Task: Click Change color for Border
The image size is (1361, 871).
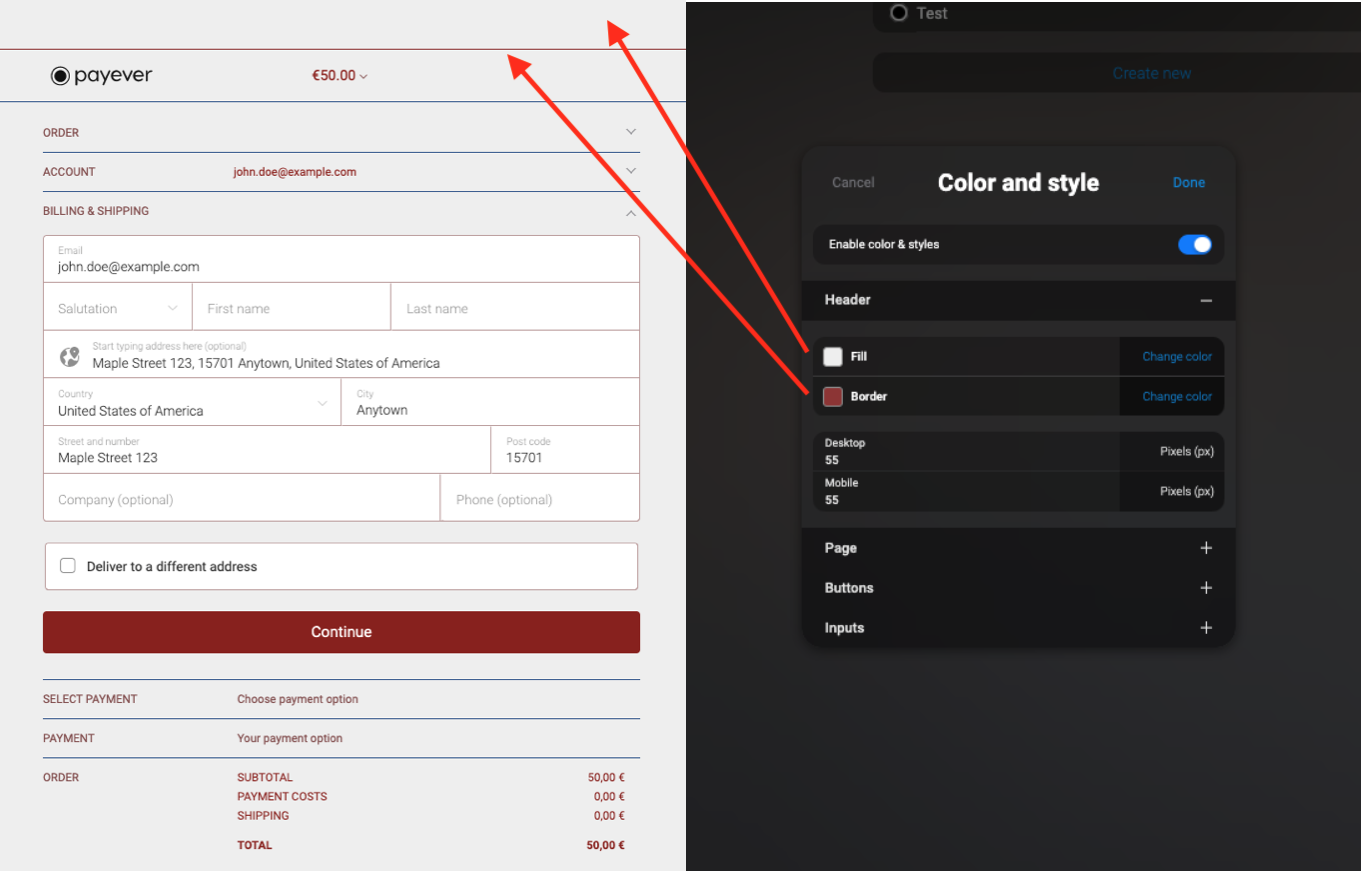Action: [x=1177, y=397]
